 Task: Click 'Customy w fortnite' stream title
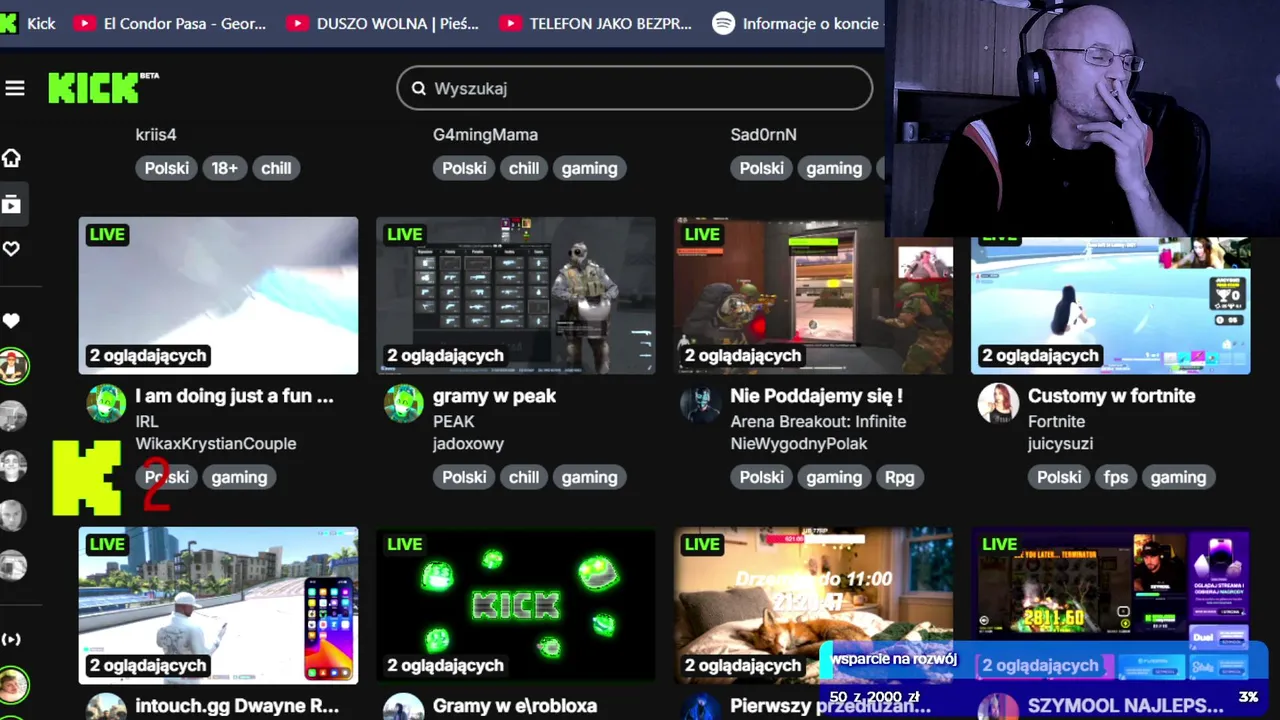pyautogui.click(x=1111, y=396)
